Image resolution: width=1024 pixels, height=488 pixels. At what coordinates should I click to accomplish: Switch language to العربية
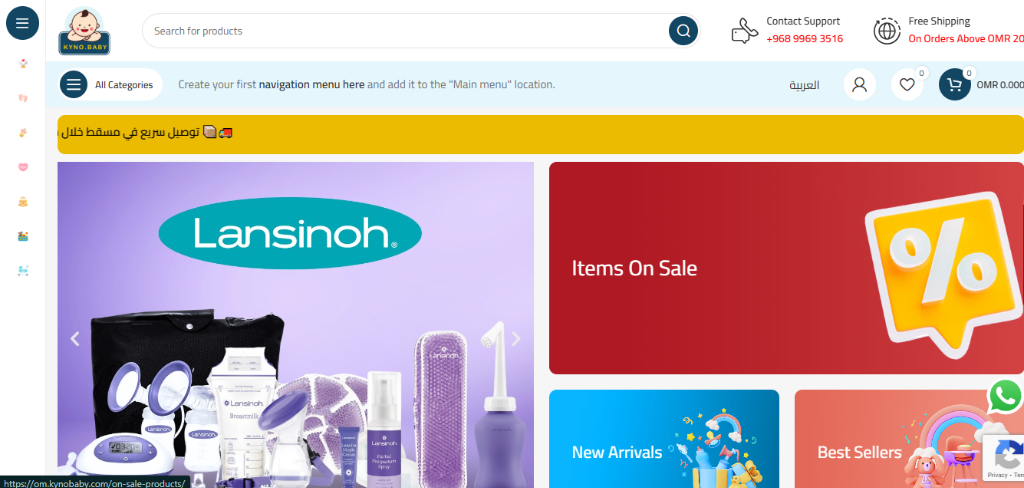(804, 85)
